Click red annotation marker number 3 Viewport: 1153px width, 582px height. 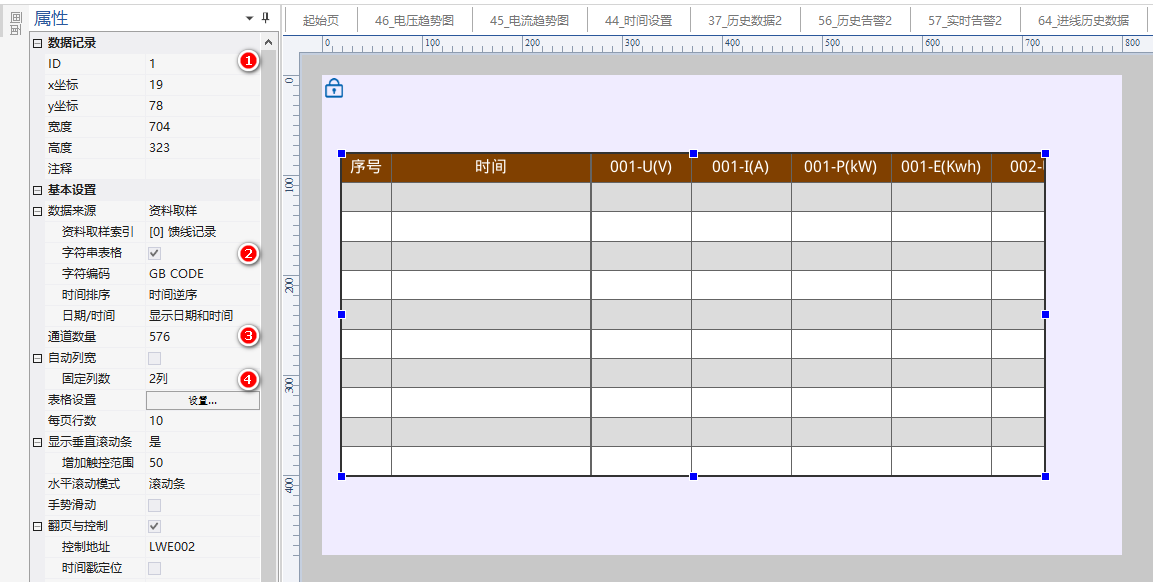pos(248,335)
